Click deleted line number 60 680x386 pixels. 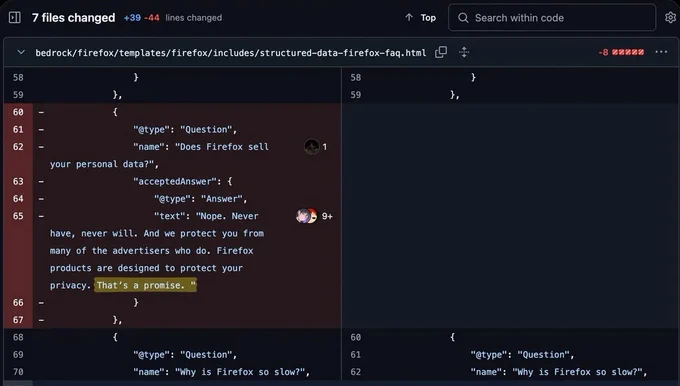[18, 112]
